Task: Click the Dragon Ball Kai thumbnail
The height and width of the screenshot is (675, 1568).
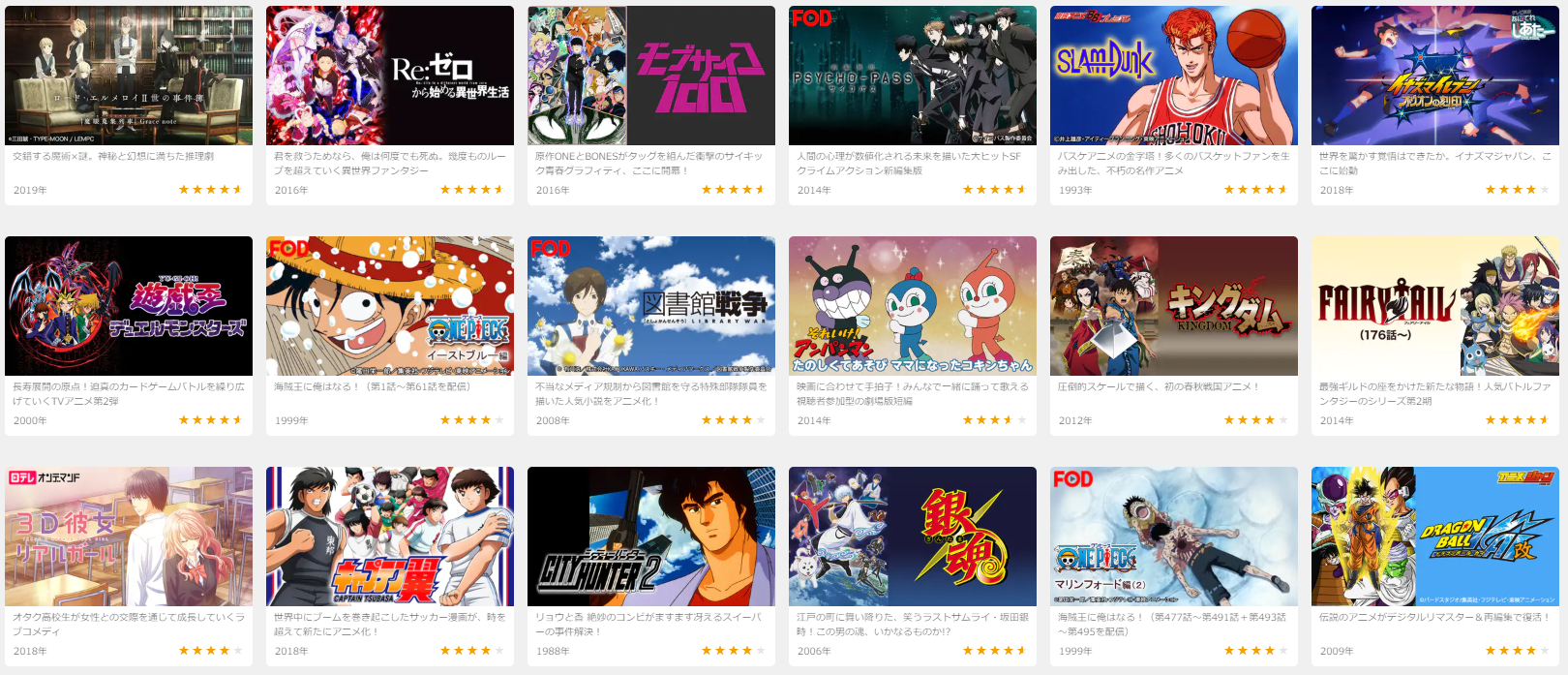Action: click(x=1435, y=537)
